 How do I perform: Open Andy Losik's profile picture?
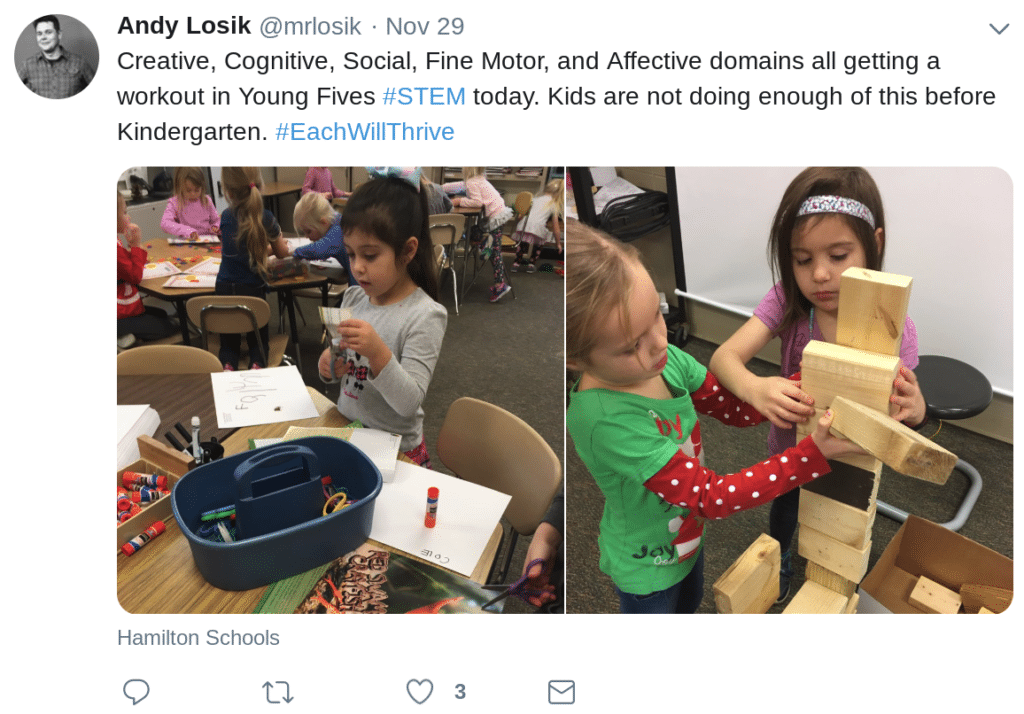pyautogui.click(x=57, y=57)
